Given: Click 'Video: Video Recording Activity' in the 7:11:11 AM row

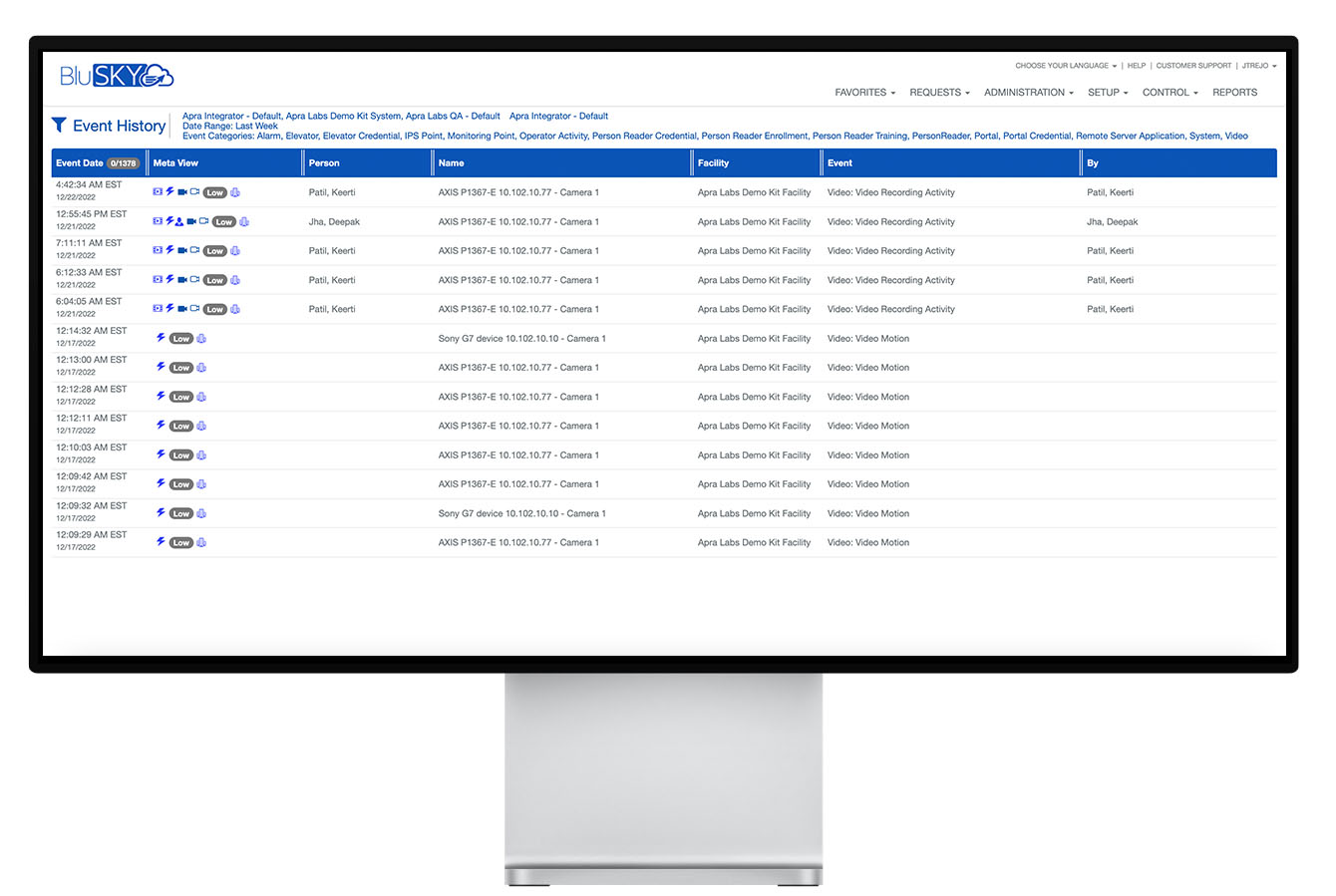Looking at the screenshot, I should point(891,250).
